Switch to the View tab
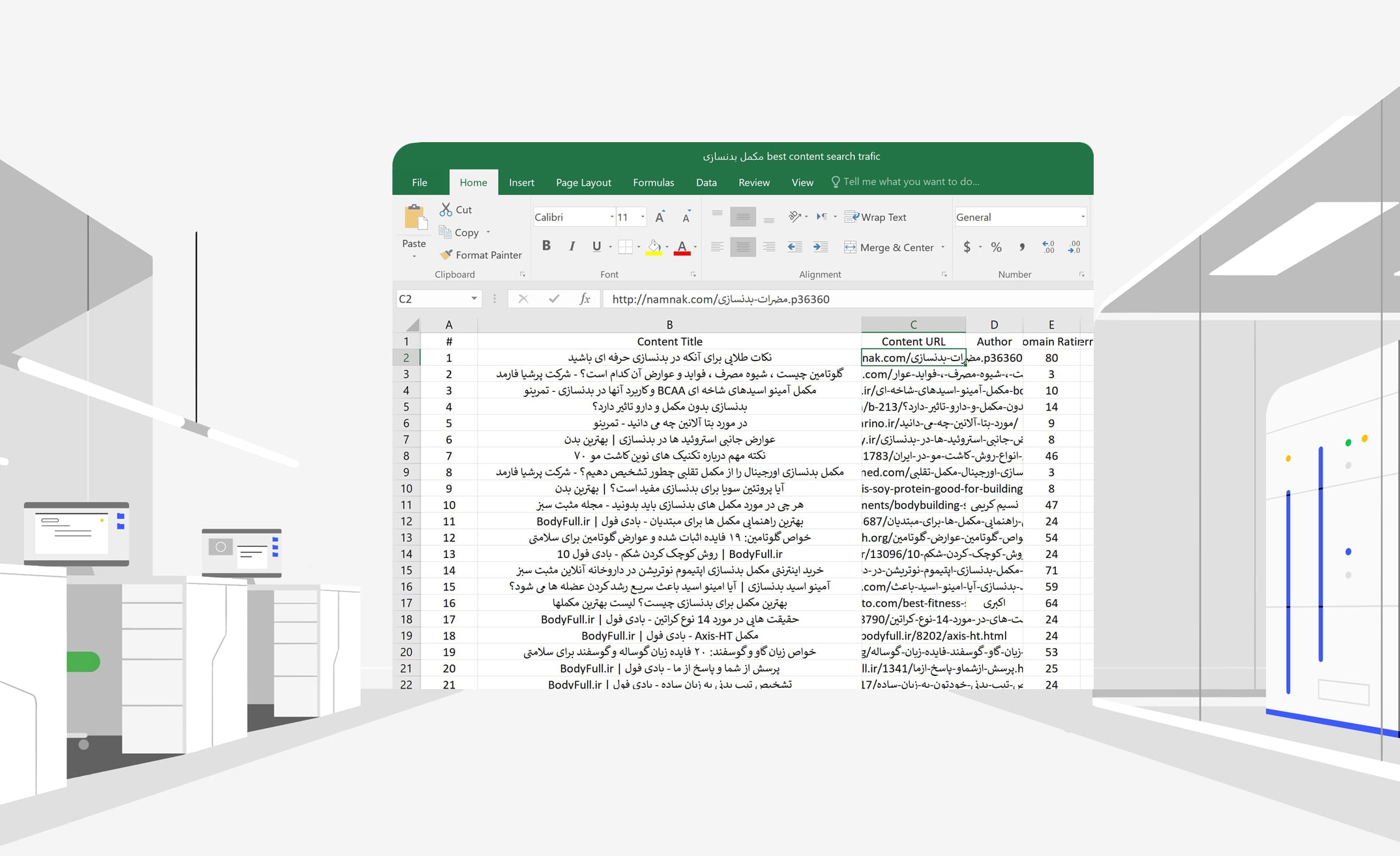The width and height of the screenshot is (1400, 856). (x=802, y=183)
